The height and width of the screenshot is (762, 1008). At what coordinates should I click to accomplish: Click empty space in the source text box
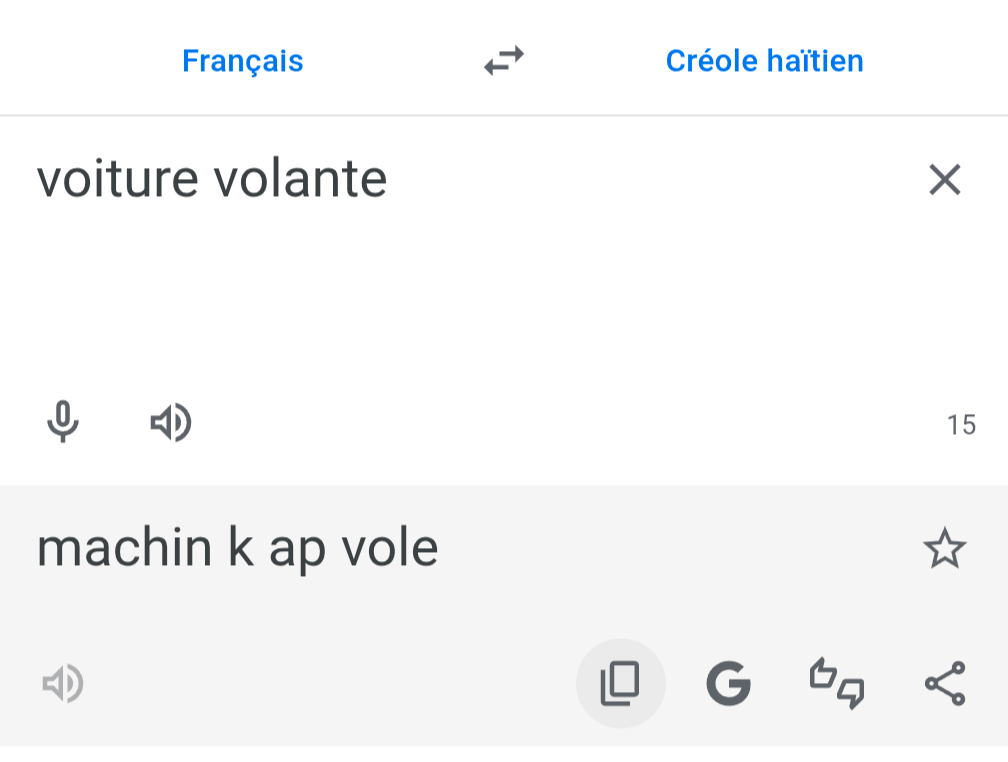point(480,300)
